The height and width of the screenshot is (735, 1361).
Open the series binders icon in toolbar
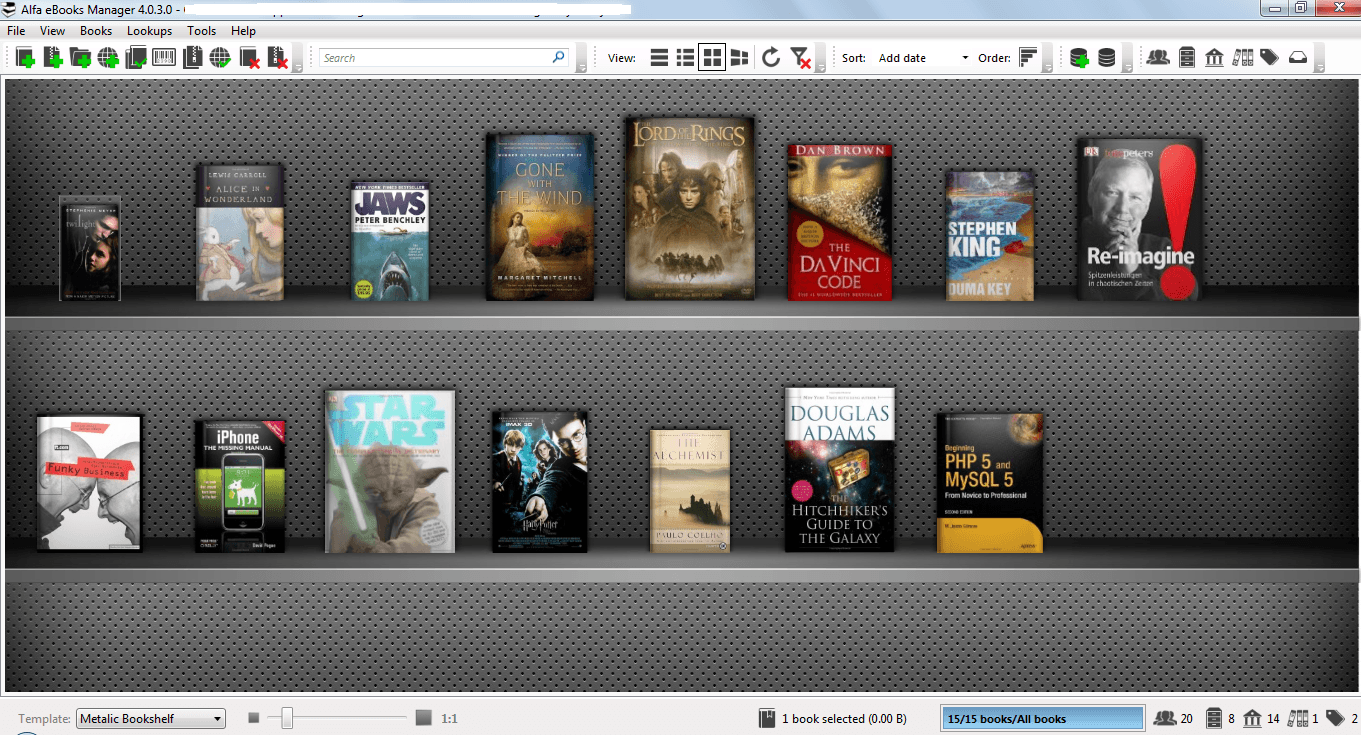pyautogui.click(x=1242, y=58)
